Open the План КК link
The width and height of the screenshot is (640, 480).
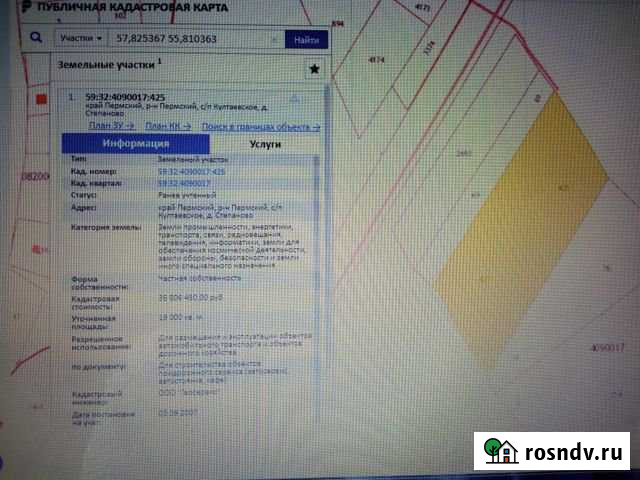pos(169,127)
